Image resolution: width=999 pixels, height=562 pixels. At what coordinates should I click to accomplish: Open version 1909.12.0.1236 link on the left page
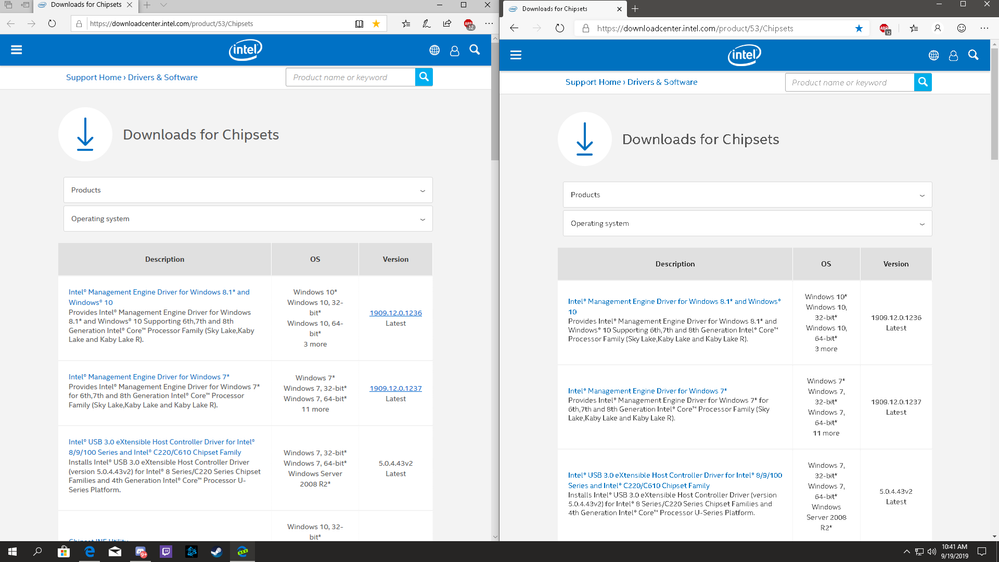(x=396, y=313)
